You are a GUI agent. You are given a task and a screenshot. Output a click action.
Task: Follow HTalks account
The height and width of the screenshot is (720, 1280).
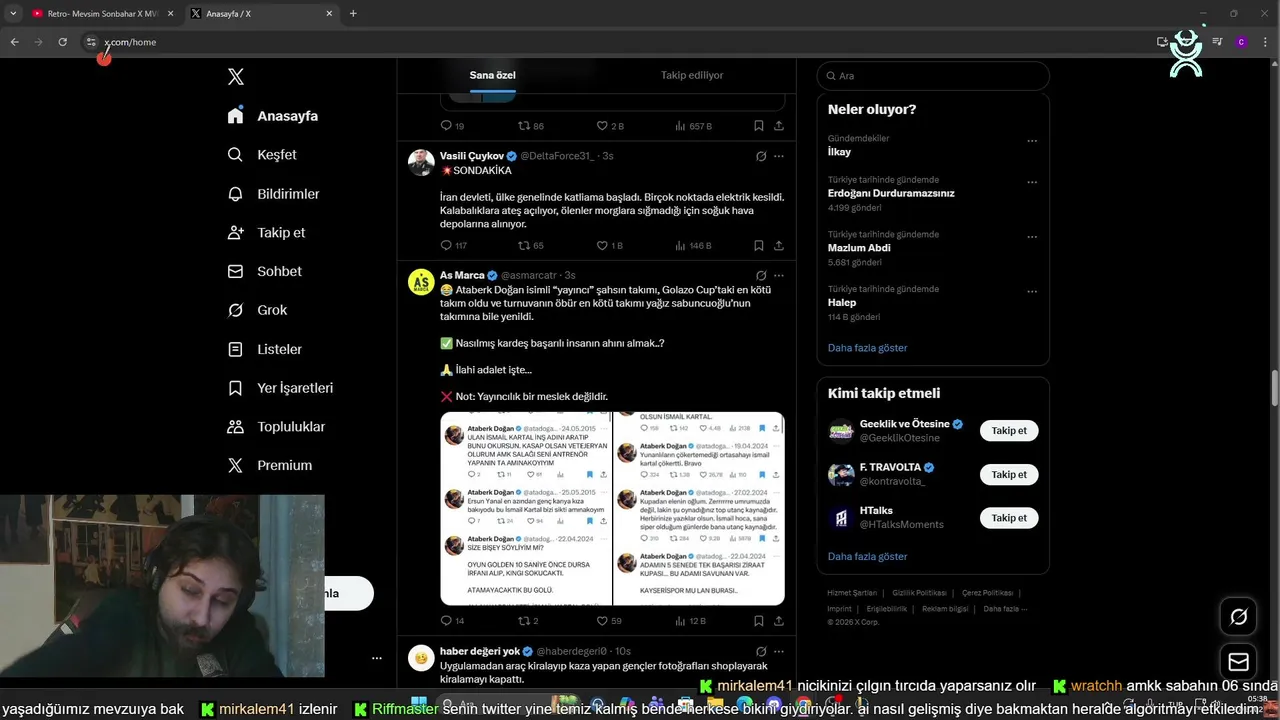pyautogui.click(x=1009, y=518)
